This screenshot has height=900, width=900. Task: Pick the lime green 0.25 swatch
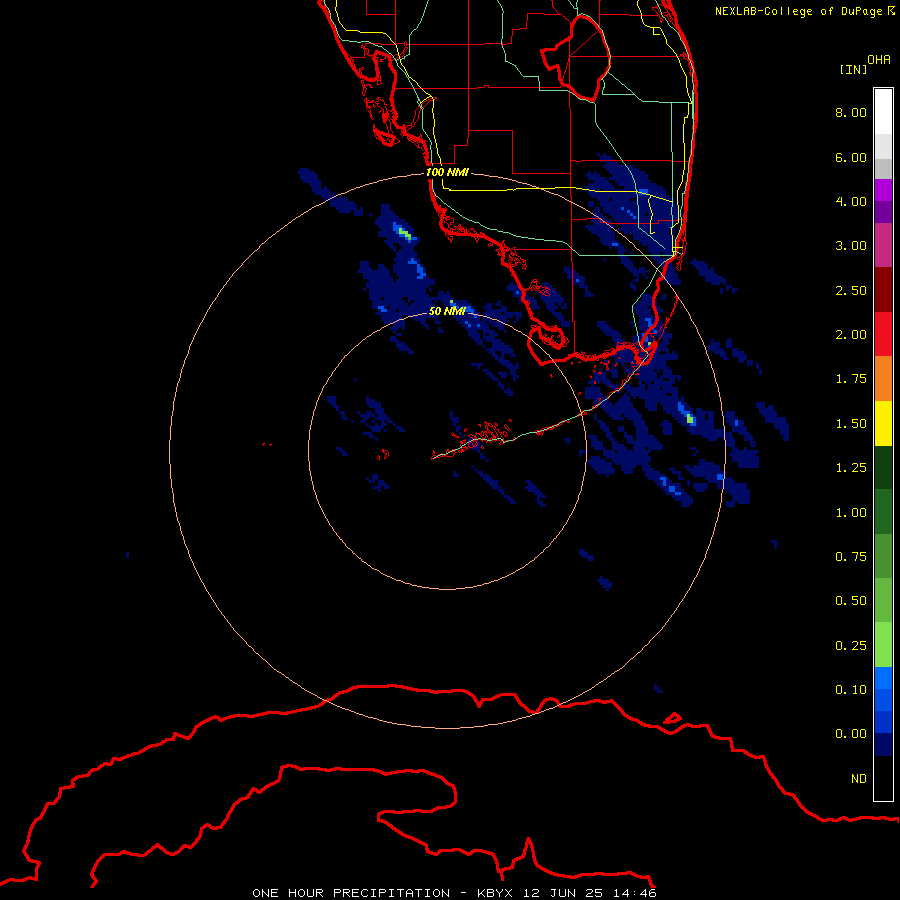coord(883,645)
